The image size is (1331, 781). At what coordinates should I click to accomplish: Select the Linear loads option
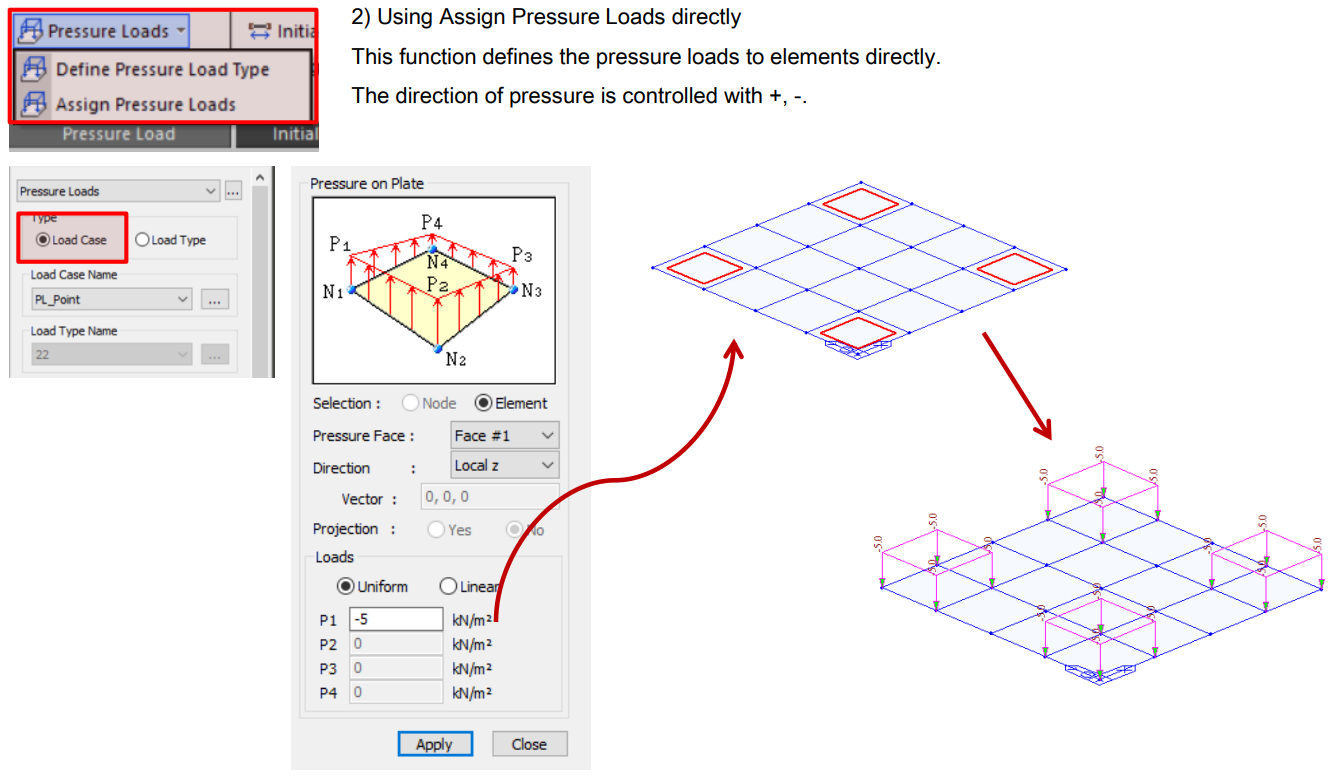point(448,586)
